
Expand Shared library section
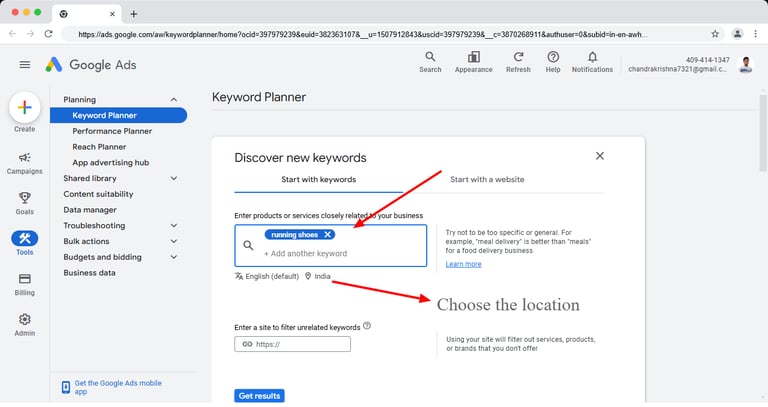click(174, 178)
